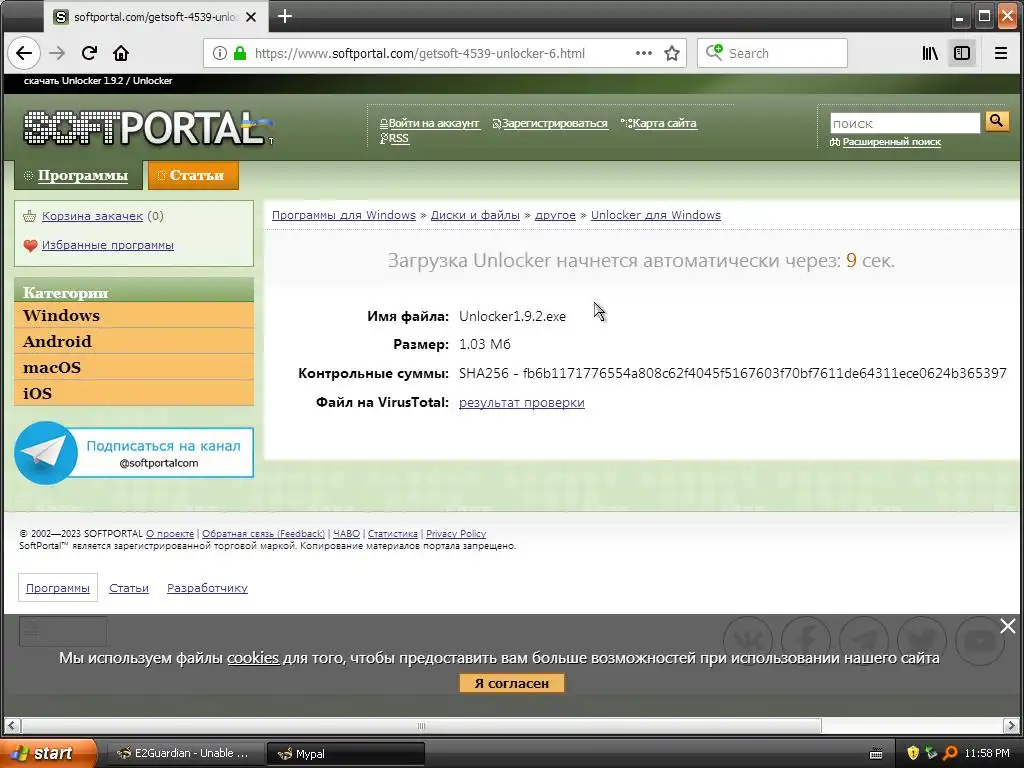This screenshot has height=768, width=1024.
Task: Switch to Mypal taskbar item
Action: coord(346,754)
